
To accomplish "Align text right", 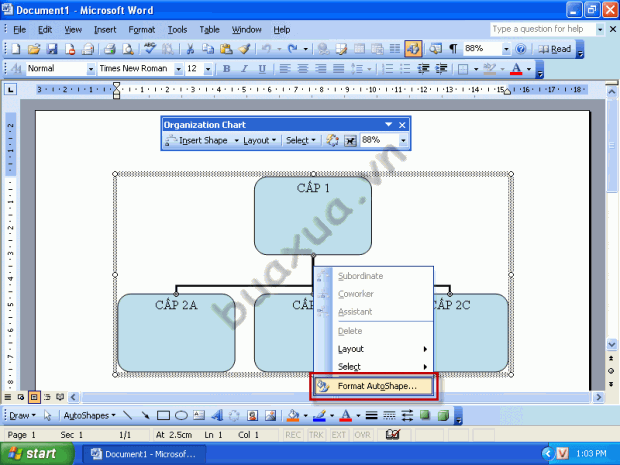I will [x=320, y=69].
